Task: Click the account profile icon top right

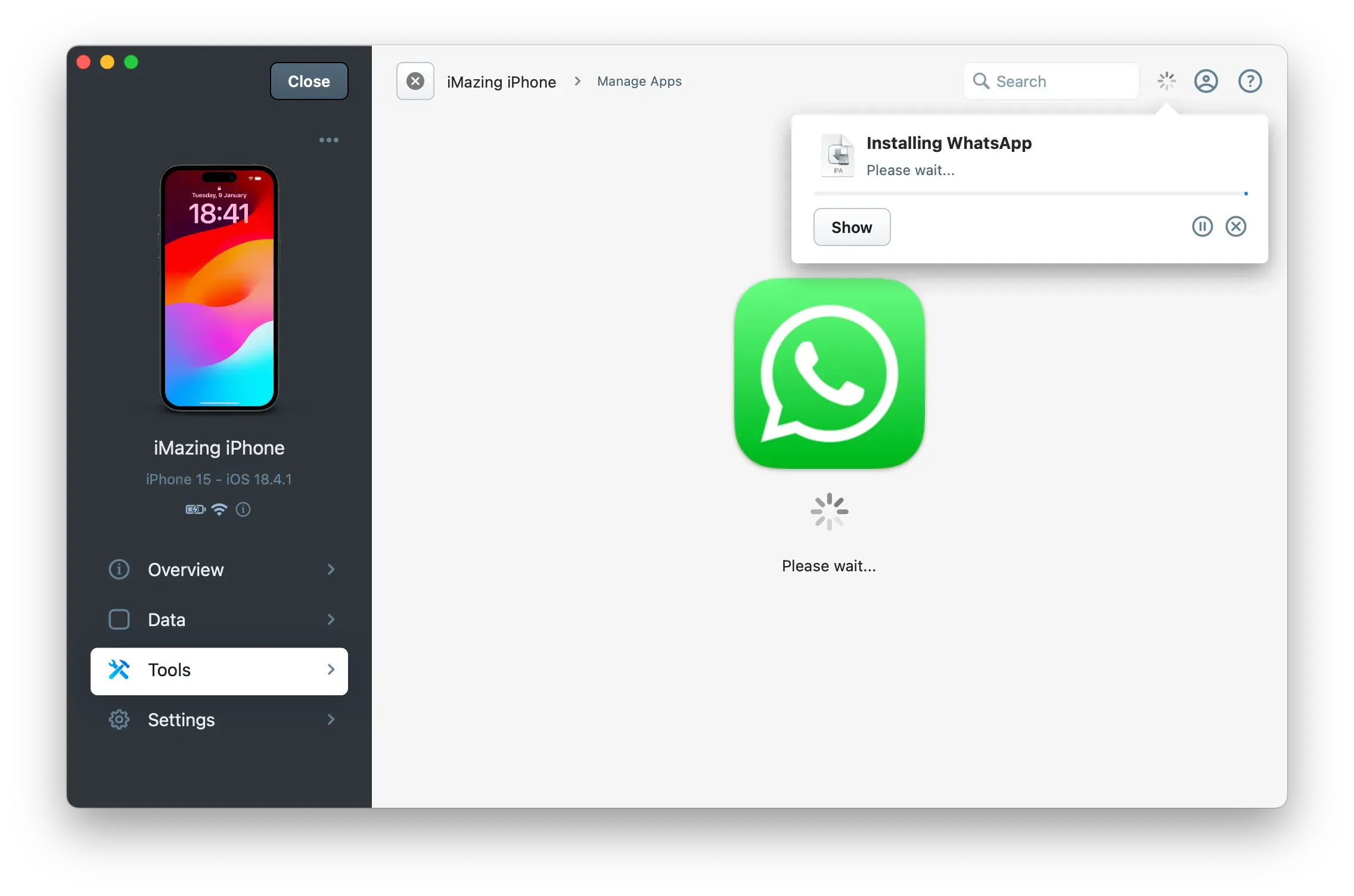Action: [x=1206, y=81]
